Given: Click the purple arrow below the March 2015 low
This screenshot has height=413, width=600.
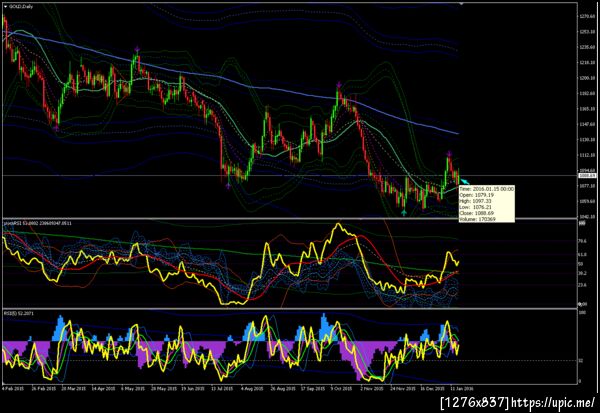Looking at the screenshot, I should coord(56,128).
